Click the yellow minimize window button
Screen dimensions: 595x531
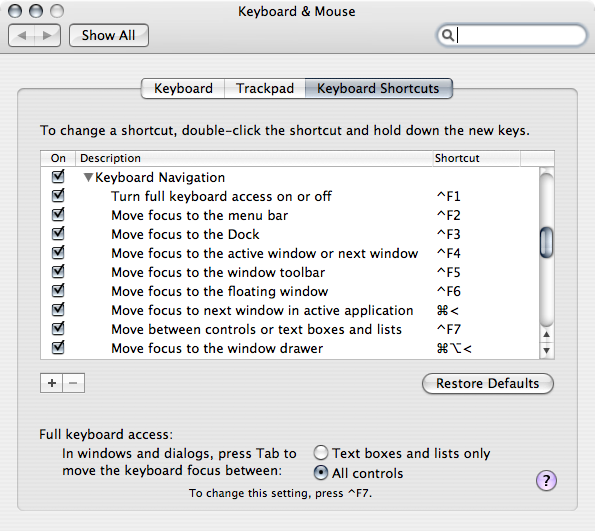click(x=36, y=11)
